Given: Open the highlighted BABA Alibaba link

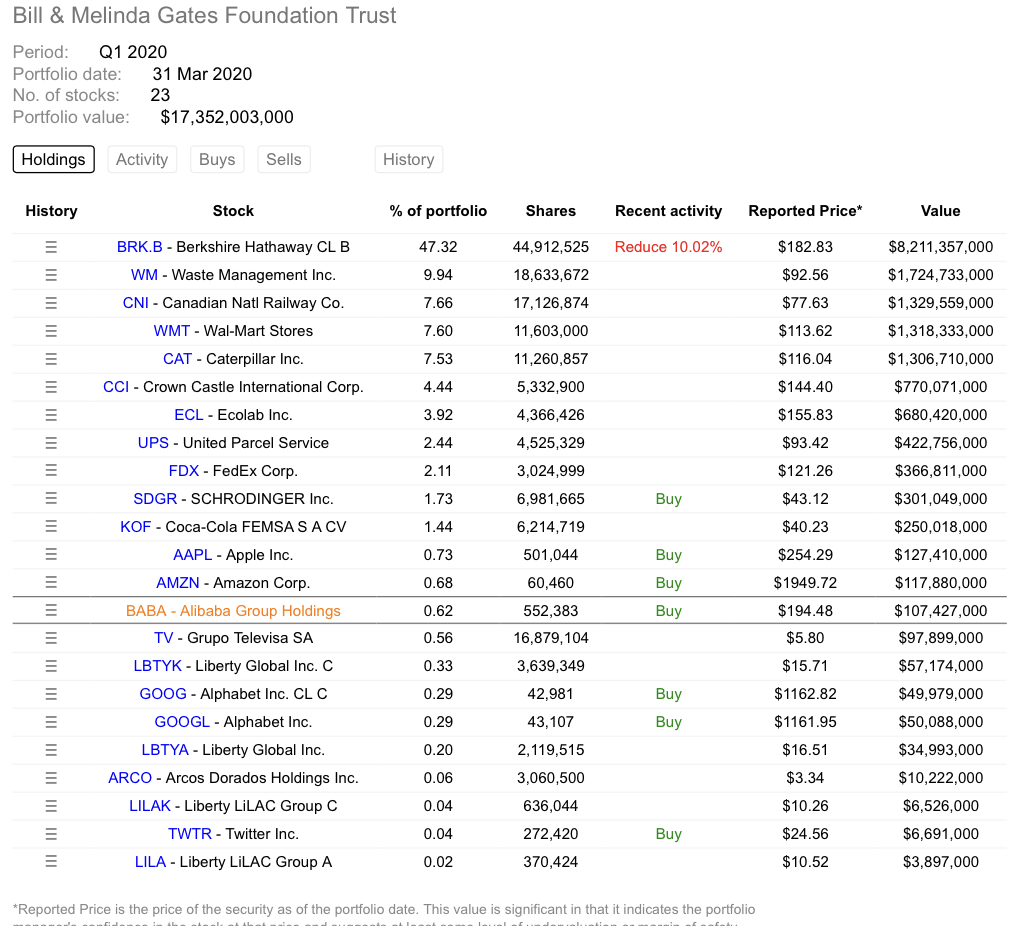Looking at the screenshot, I should tap(233, 611).
